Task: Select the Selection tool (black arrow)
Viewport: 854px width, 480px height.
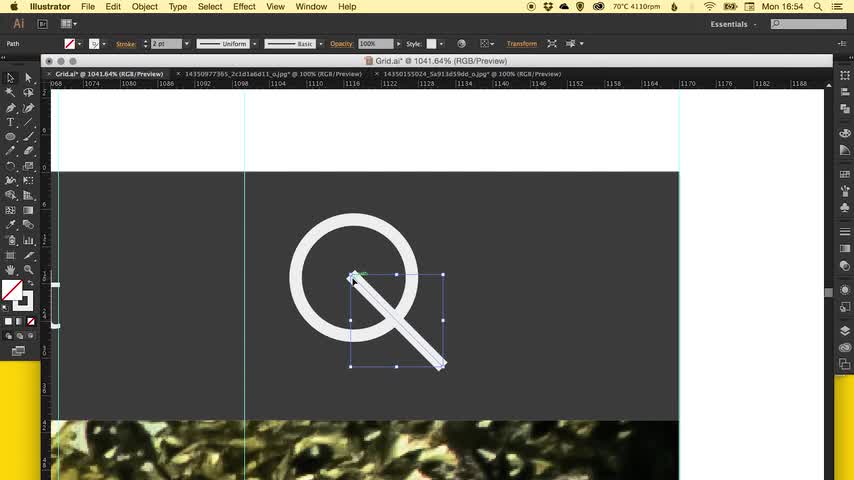Action: [10, 78]
